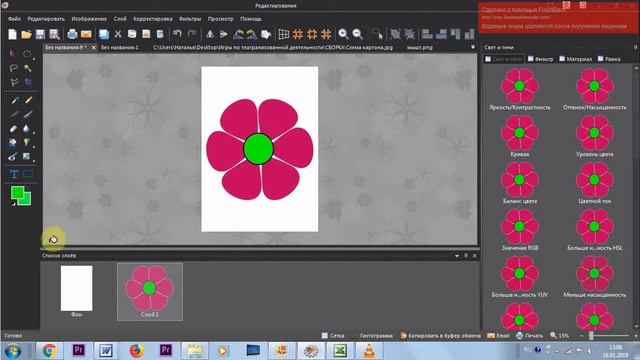Image resolution: width=640 pixels, height=360 pixels.
Task: Open the Изображение menu
Action: coord(89,19)
